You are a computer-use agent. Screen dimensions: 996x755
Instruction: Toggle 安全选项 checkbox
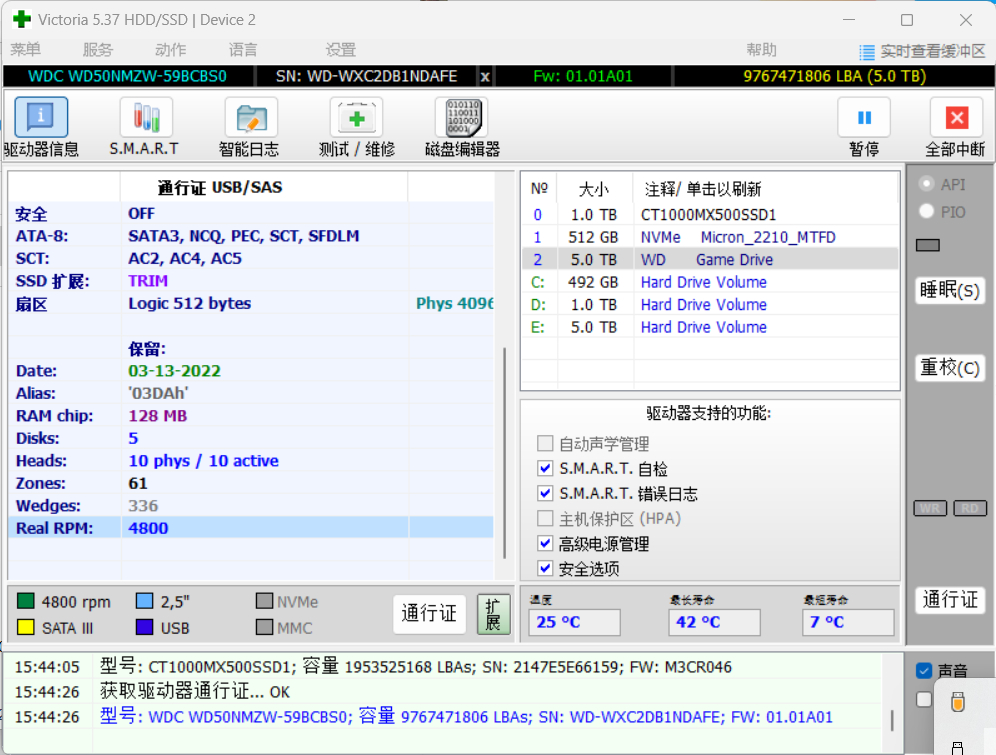click(x=545, y=568)
